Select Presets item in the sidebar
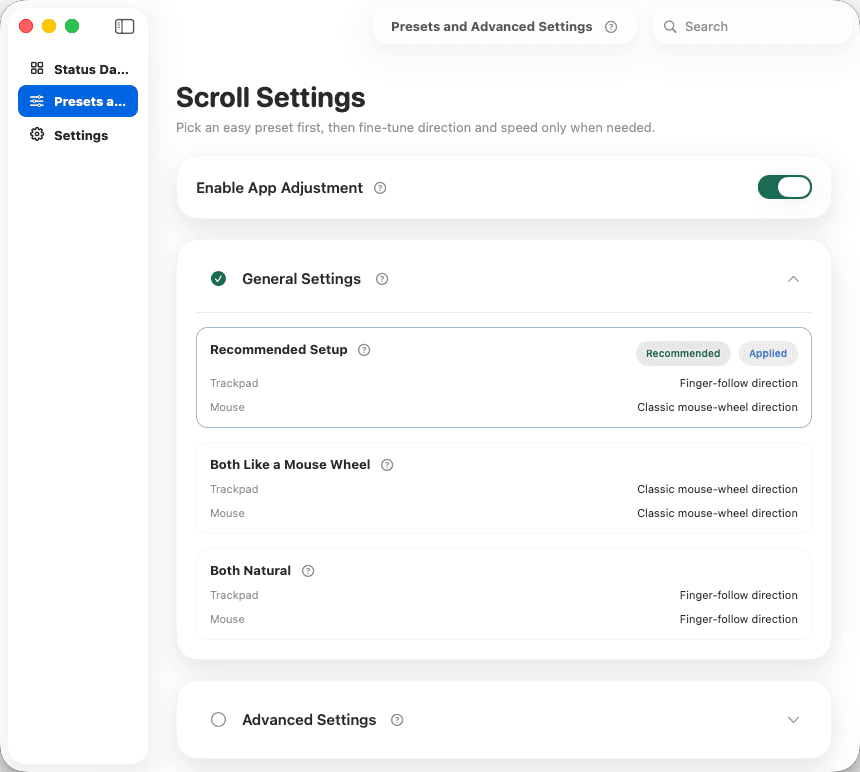860x772 pixels. pos(78,101)
